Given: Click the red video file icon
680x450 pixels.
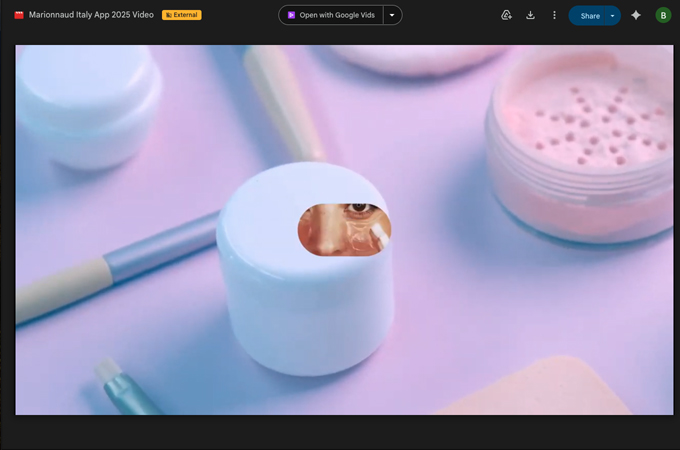Looking at the screenshot, I should coord(19,15).
